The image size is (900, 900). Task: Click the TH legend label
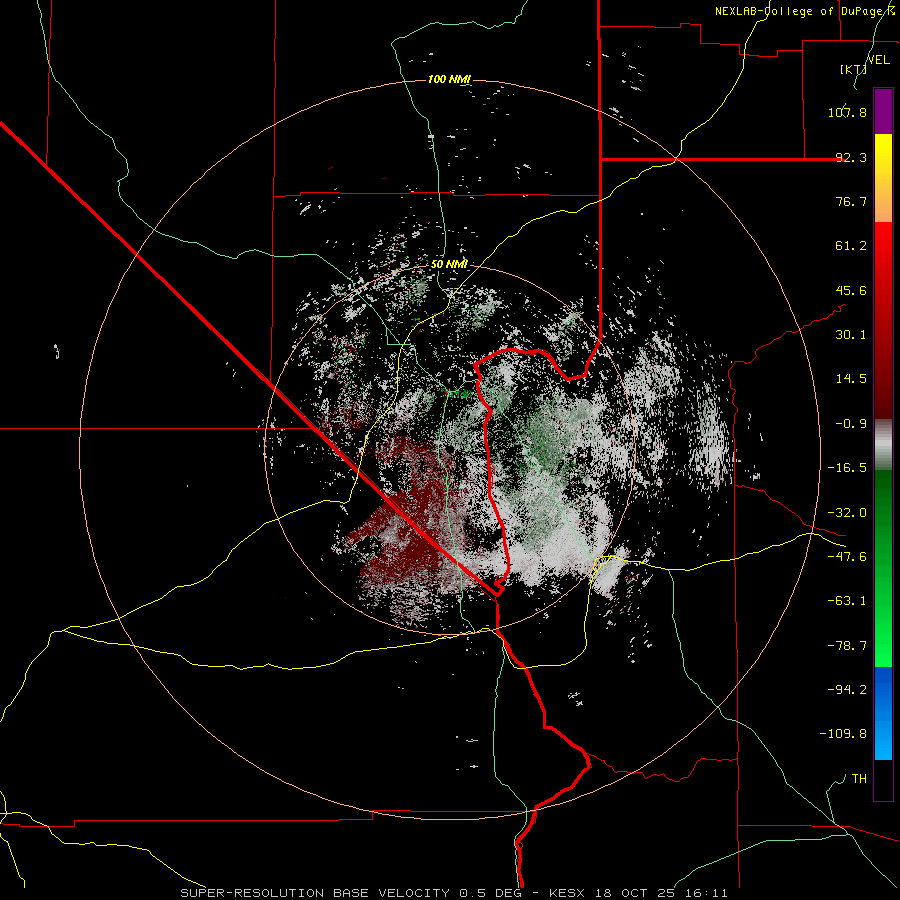pos(859,779)
